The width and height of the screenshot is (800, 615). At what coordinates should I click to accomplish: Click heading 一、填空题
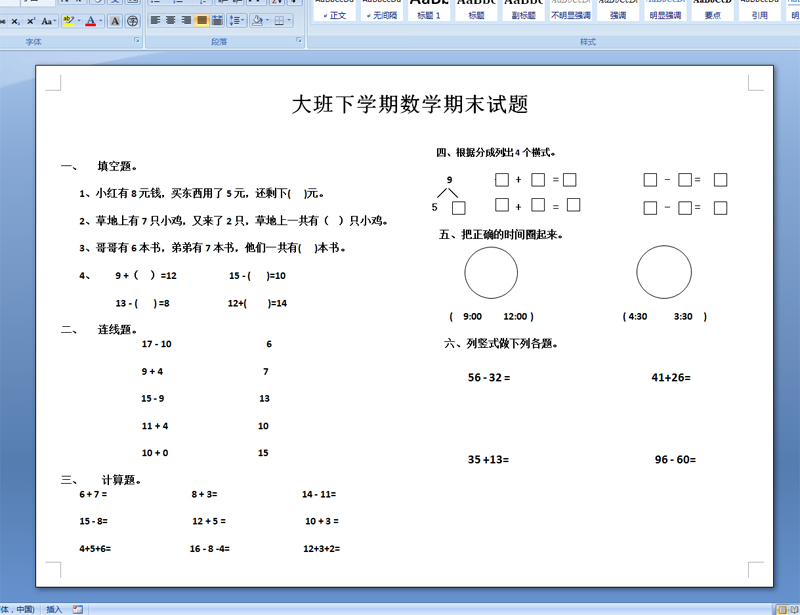tap(99, 166)
